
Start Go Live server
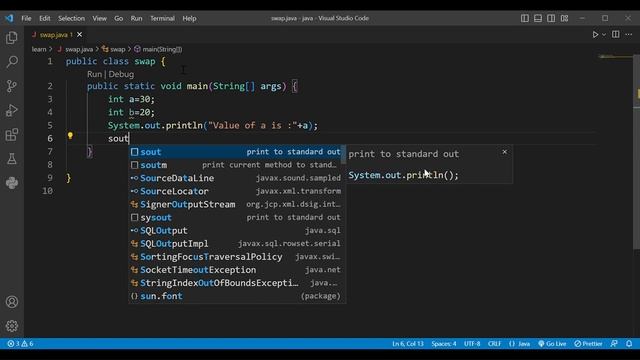pos(552,344)
